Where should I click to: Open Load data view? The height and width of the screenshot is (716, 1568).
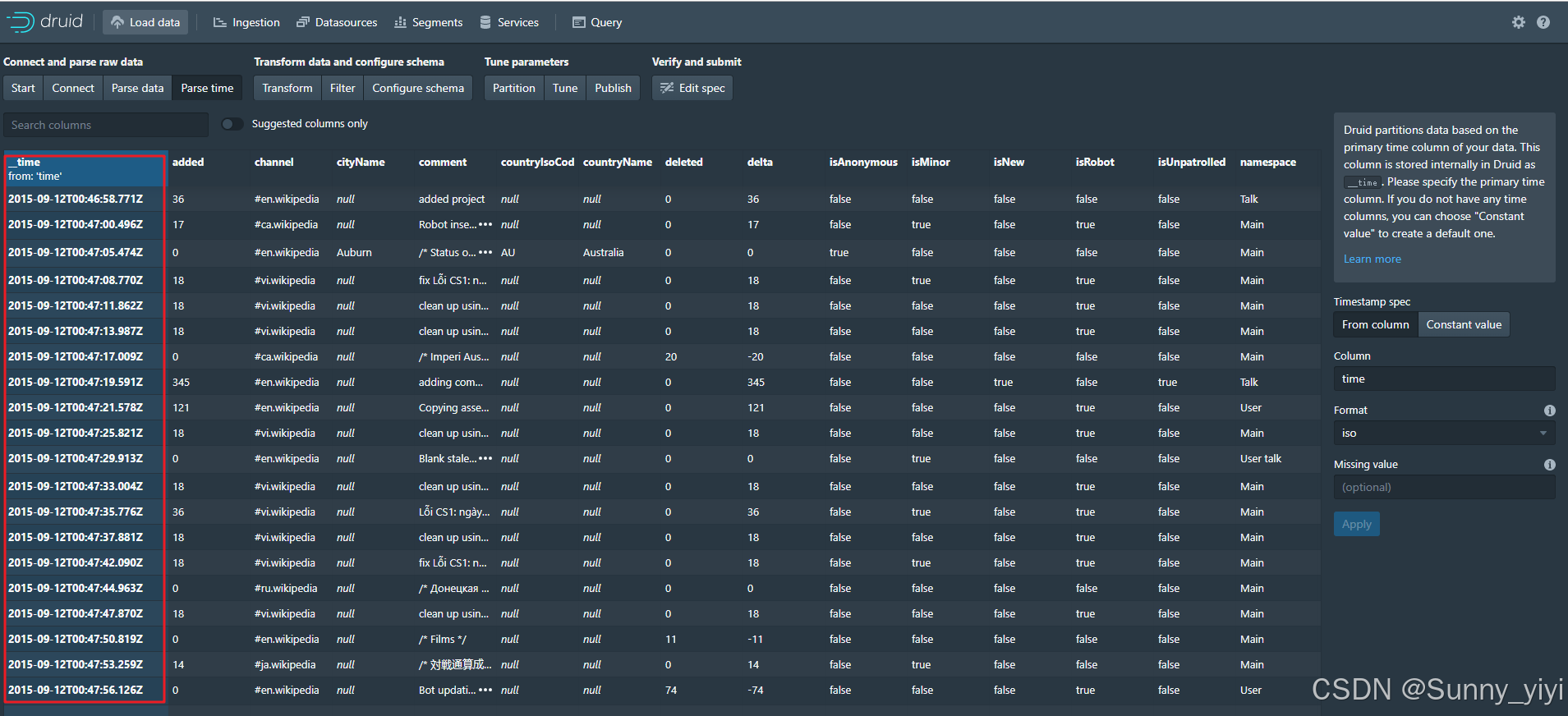pyautogui.click(x=145, y=22)
